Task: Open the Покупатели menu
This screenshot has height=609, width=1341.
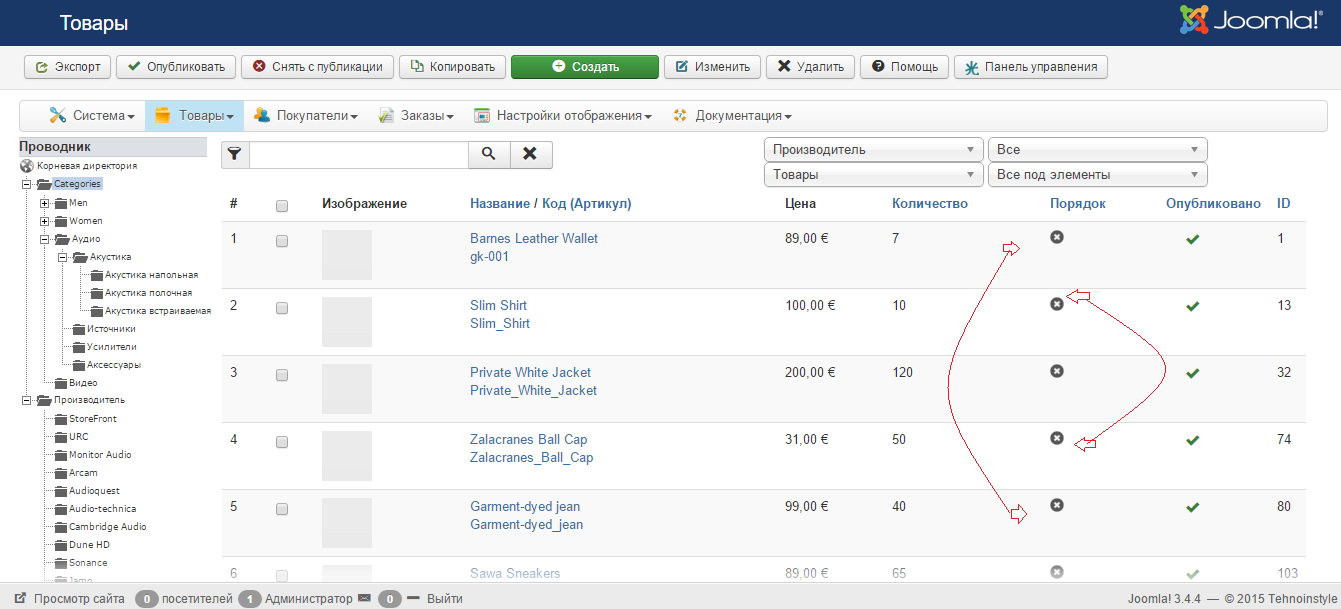Action: point(305,116)
